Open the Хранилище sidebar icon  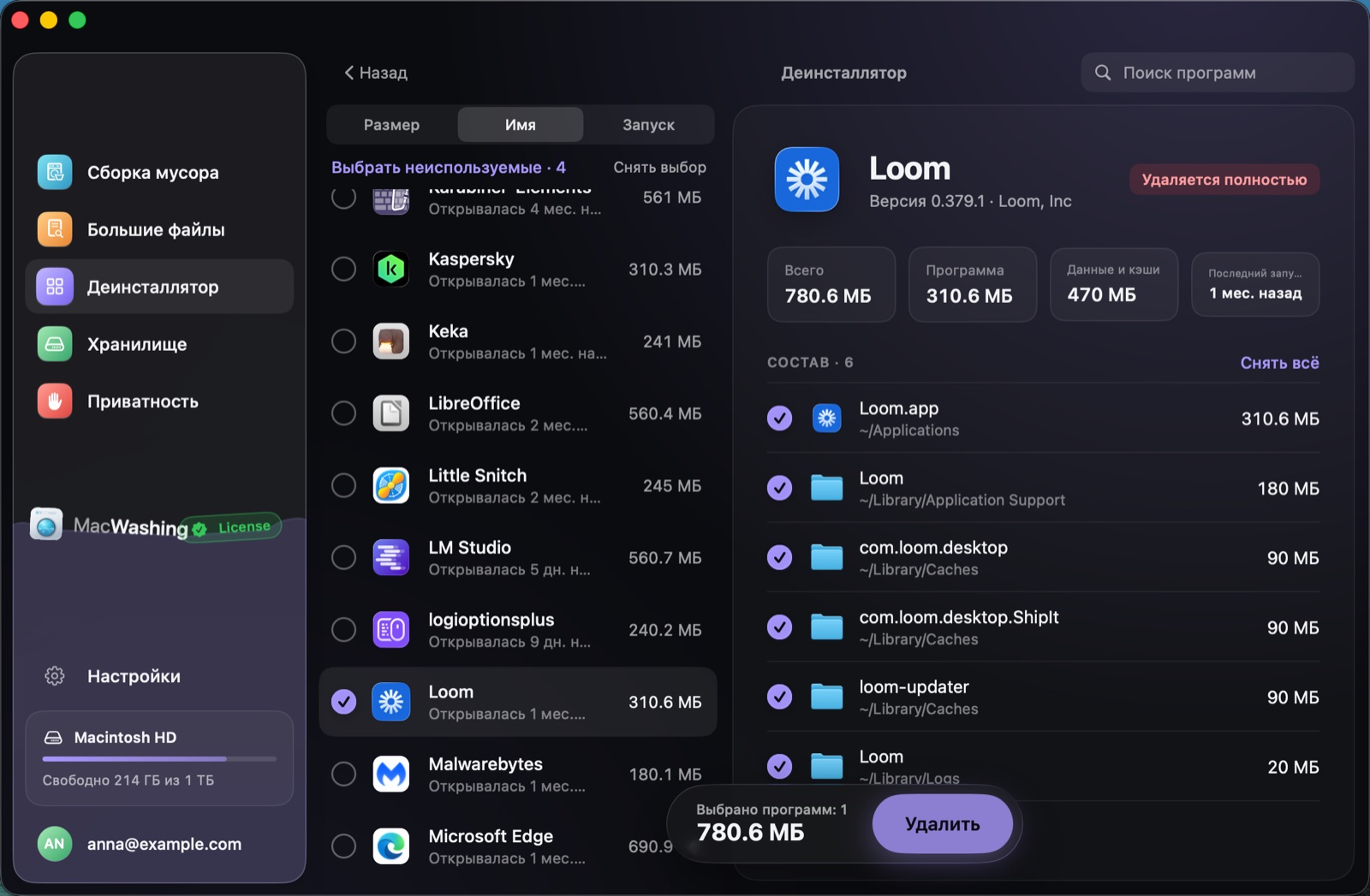pyautogui.click(x=55, y=344)
